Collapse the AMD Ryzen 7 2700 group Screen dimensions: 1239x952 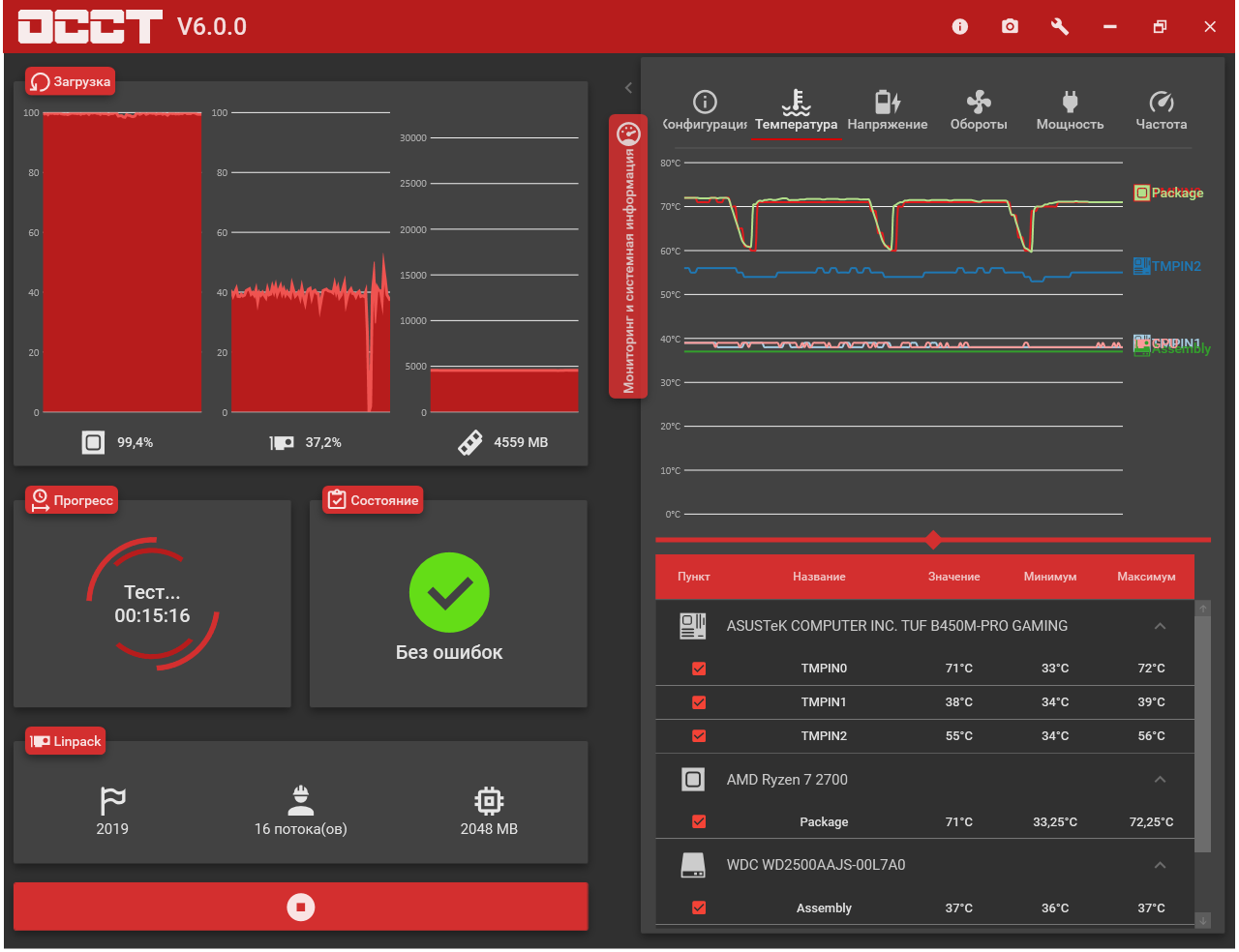(x=1160, y=780)
